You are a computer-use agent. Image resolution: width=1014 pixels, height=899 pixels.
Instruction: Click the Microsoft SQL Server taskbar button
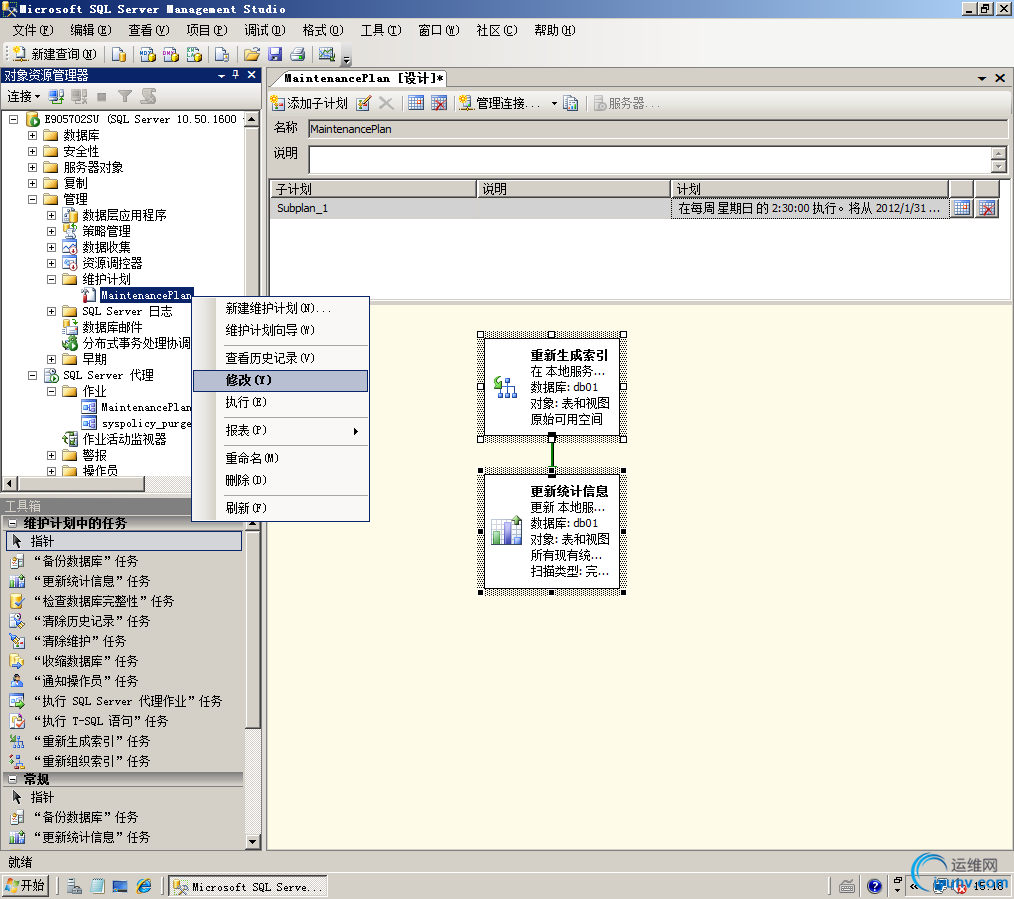pos(248,886)
